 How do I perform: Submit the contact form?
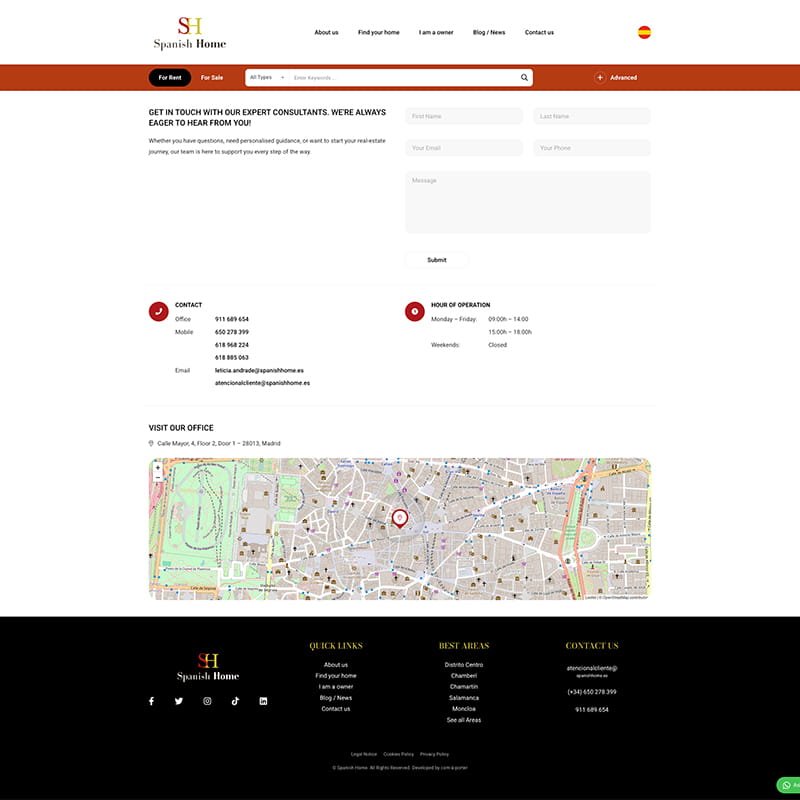point(436,259)
